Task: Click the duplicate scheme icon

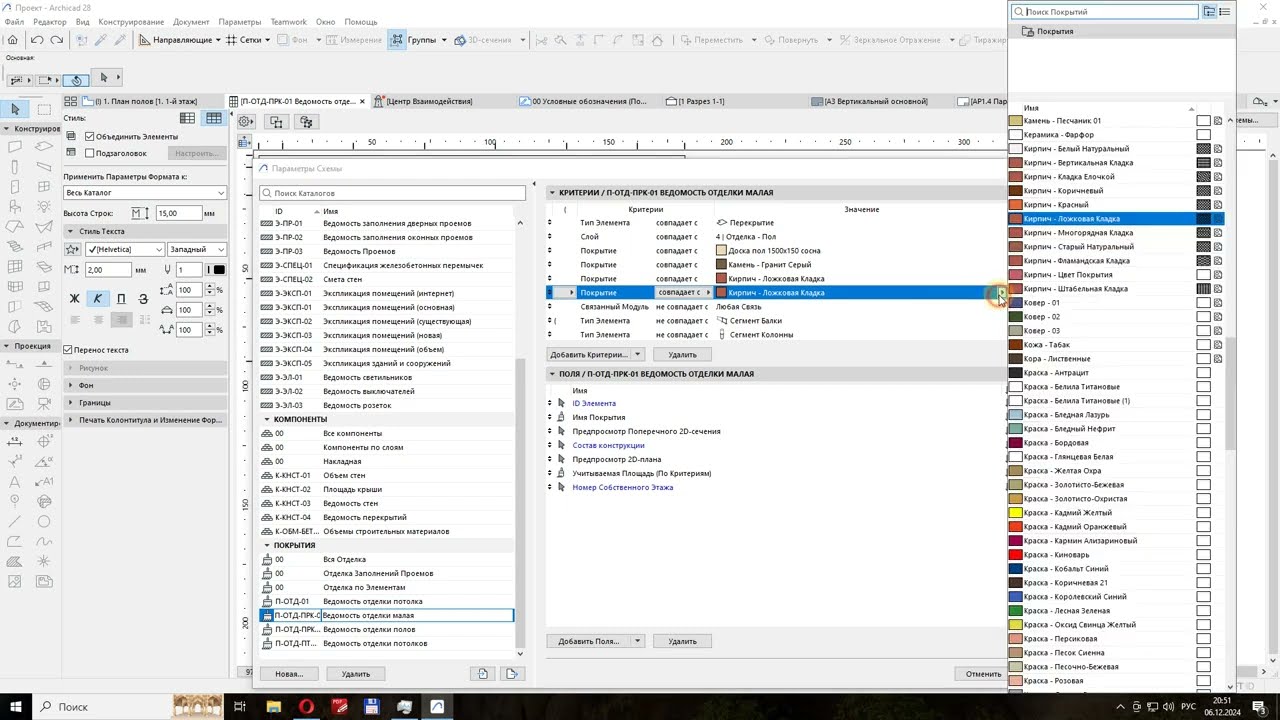Action: (483, 674)
